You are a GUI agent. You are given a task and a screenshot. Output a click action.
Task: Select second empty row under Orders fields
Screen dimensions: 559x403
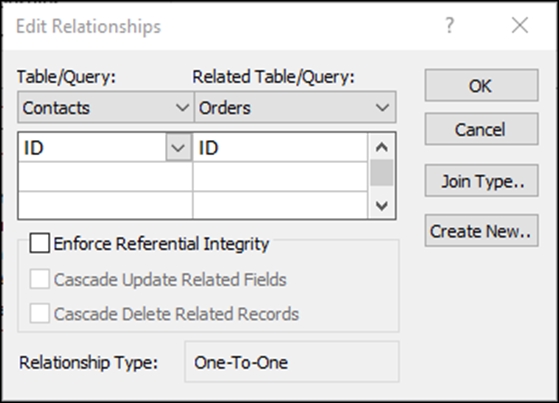[x=280, y=177]
